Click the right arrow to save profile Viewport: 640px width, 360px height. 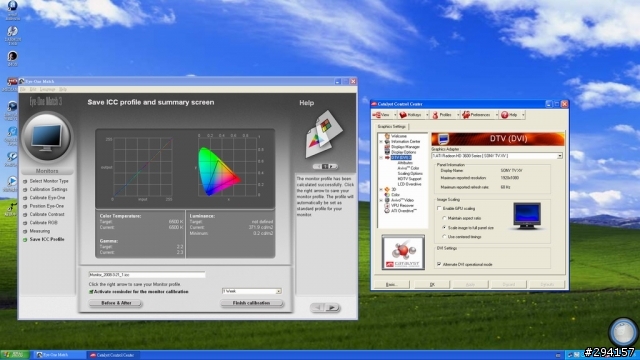pos(333,307)
